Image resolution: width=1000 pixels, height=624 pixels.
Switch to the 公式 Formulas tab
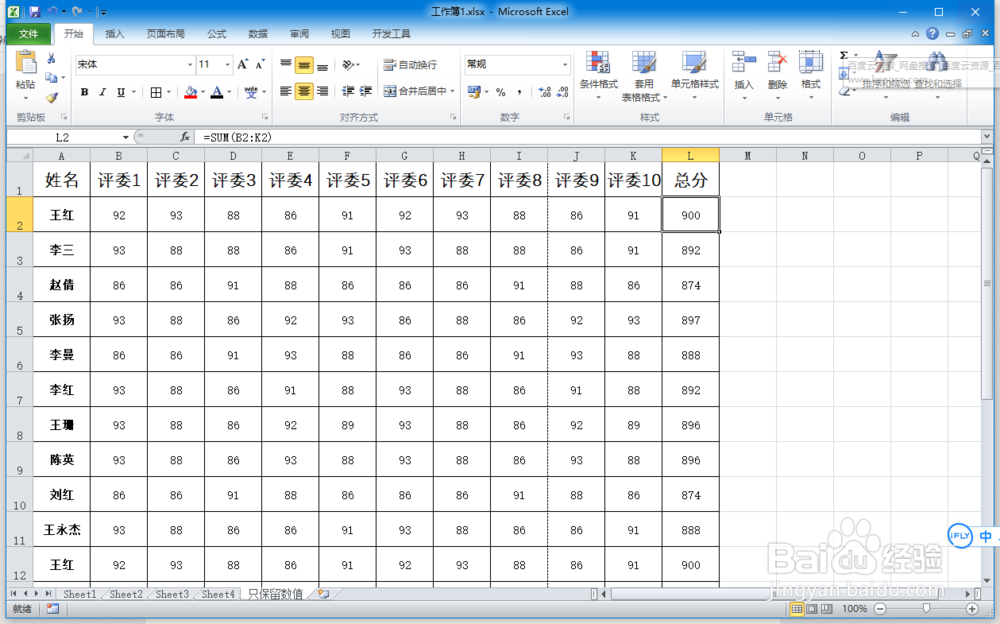(217, 34)
